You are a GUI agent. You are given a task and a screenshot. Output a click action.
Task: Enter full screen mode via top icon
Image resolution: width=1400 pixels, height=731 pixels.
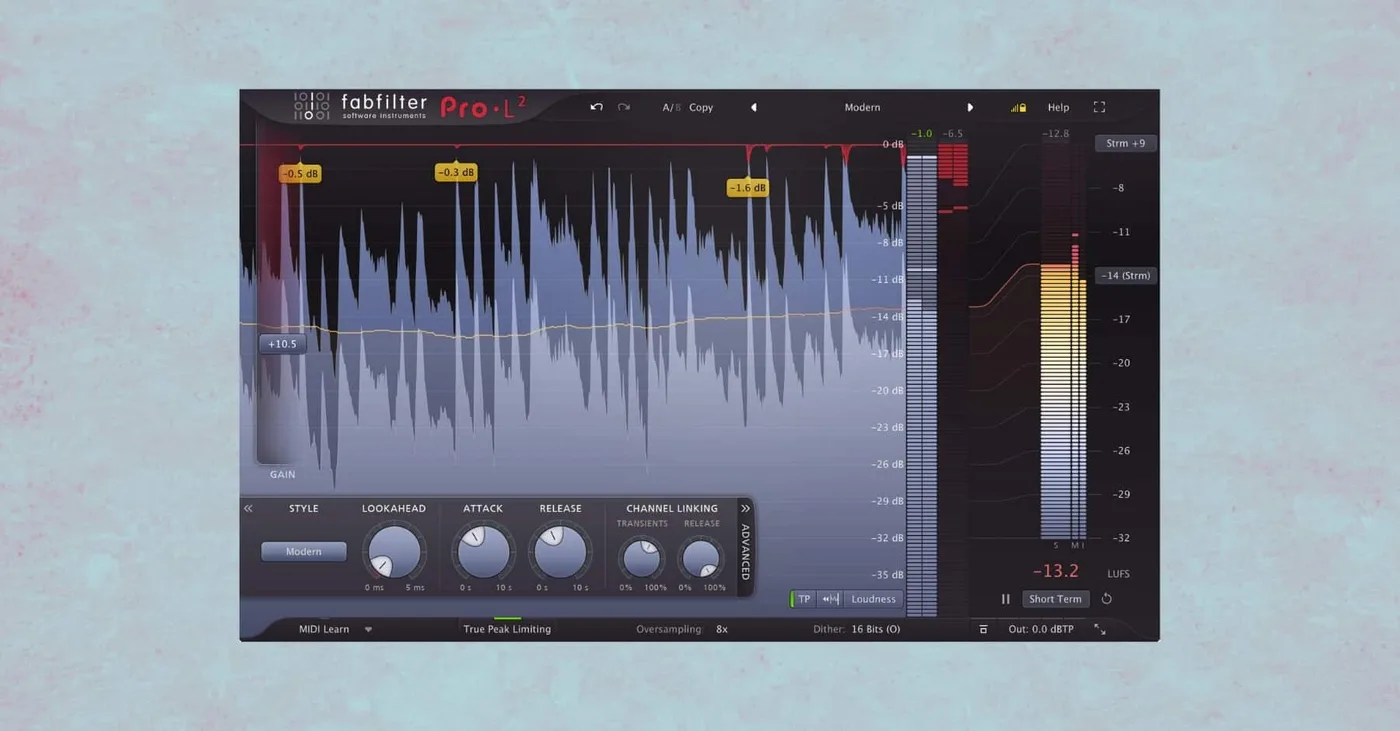(x=1099, y=107)
